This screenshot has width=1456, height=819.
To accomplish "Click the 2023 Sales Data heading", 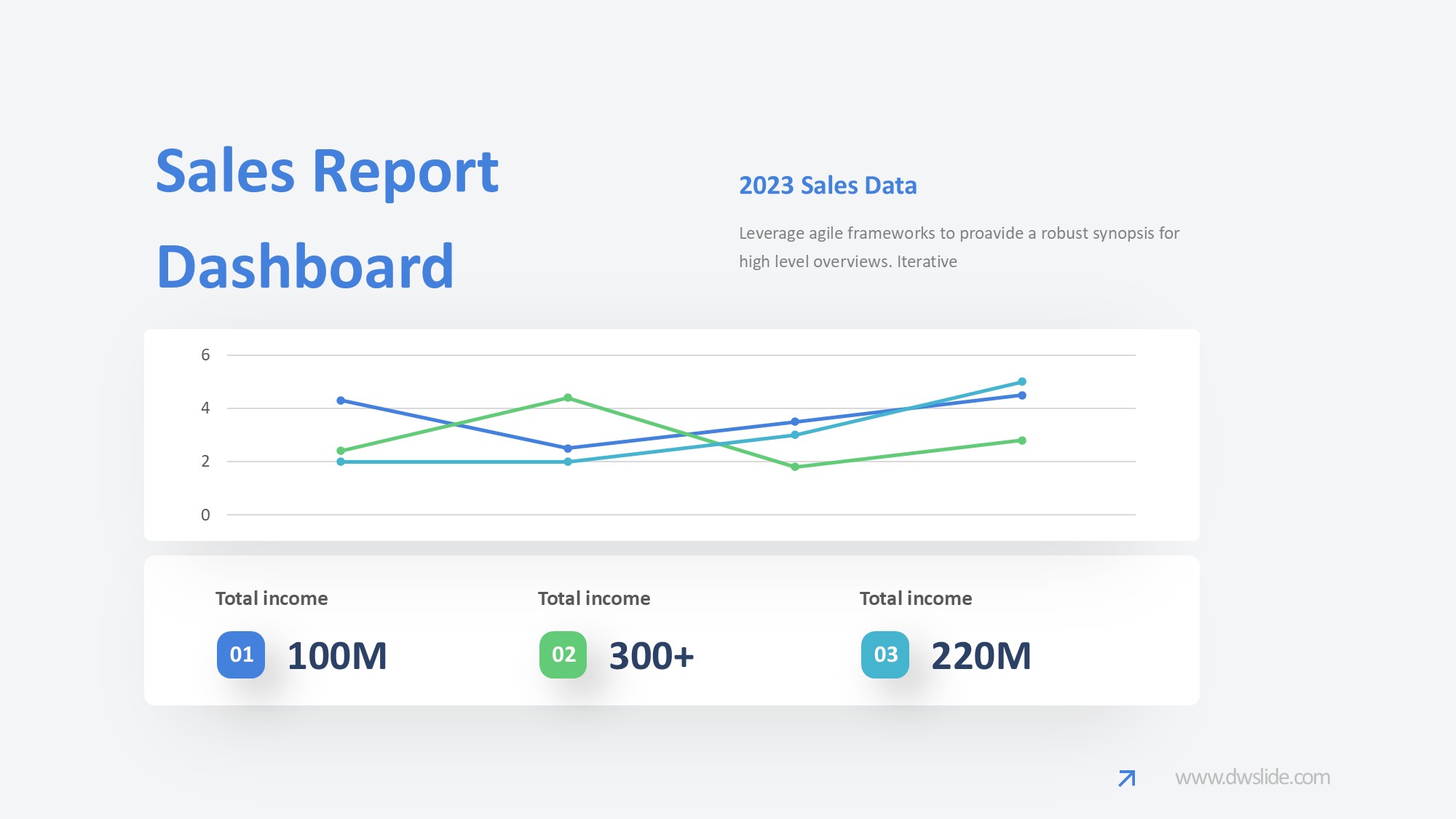I will [828, 186].
